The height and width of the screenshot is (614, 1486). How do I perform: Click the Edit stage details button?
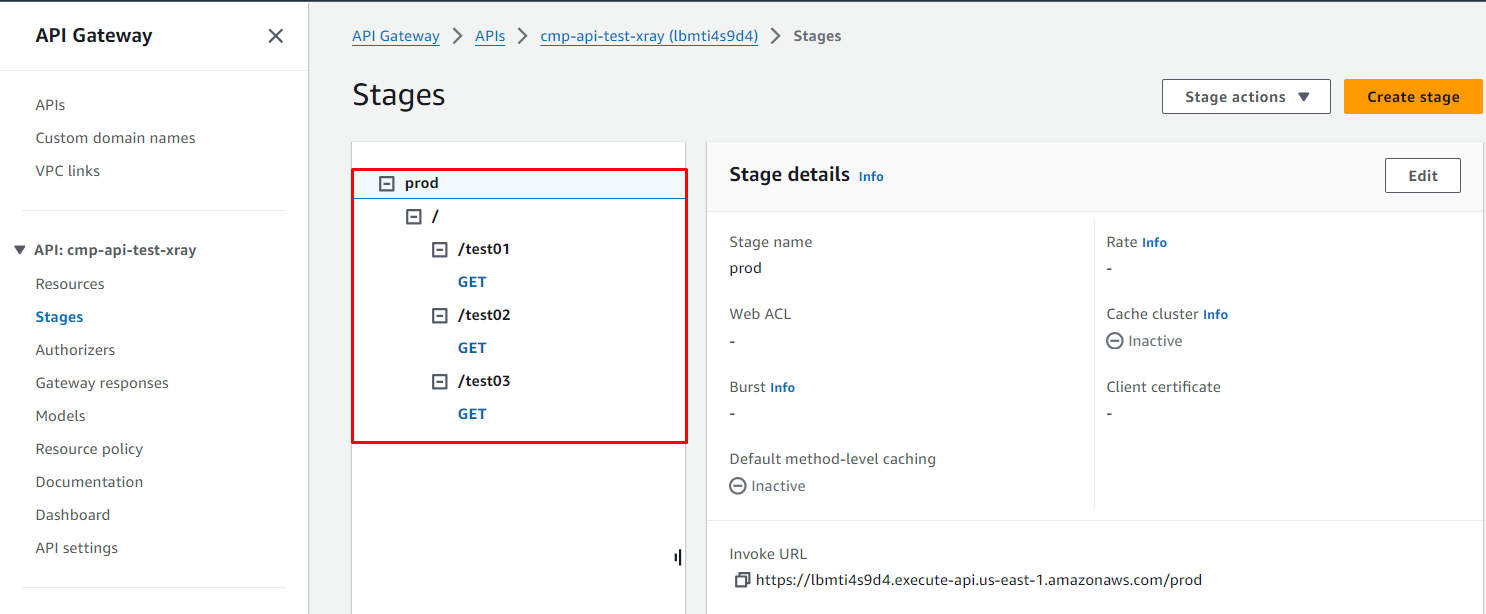click(x=1422, y=176)
